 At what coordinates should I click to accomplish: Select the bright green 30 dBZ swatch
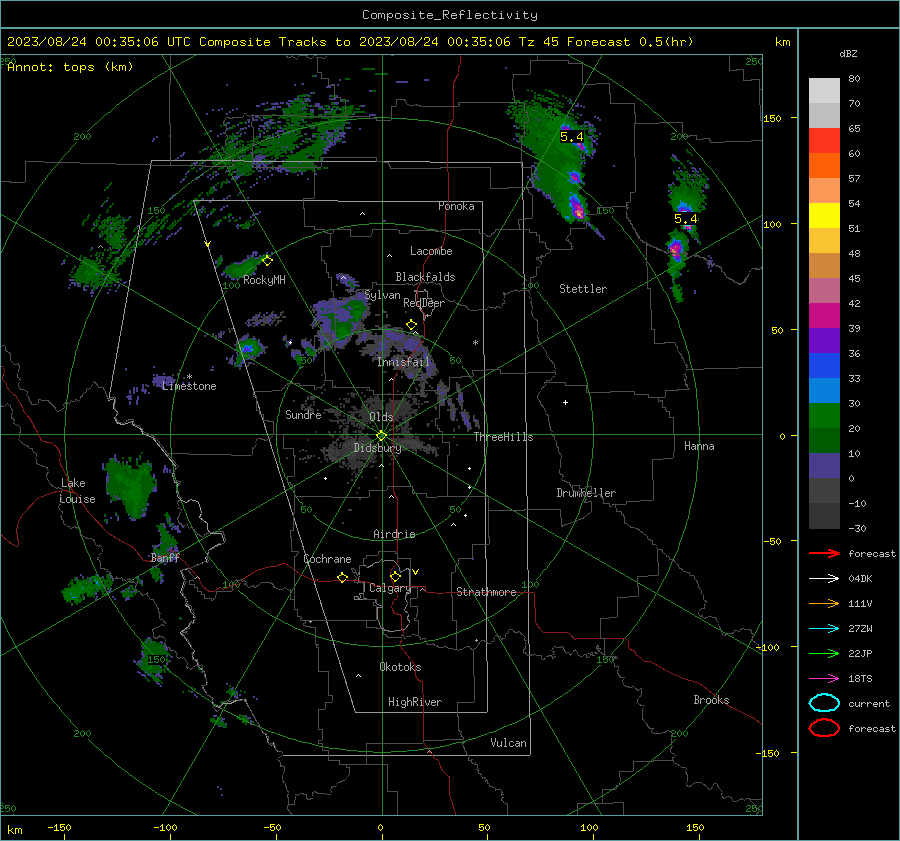click(x=824, y=416)
